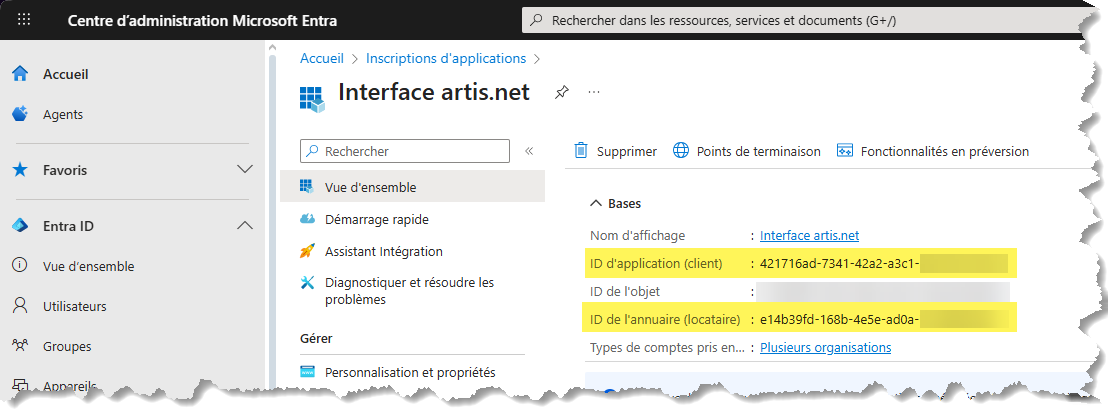Click the Interface artis.net display name link
1108x409 pixels.
point(809,235)
